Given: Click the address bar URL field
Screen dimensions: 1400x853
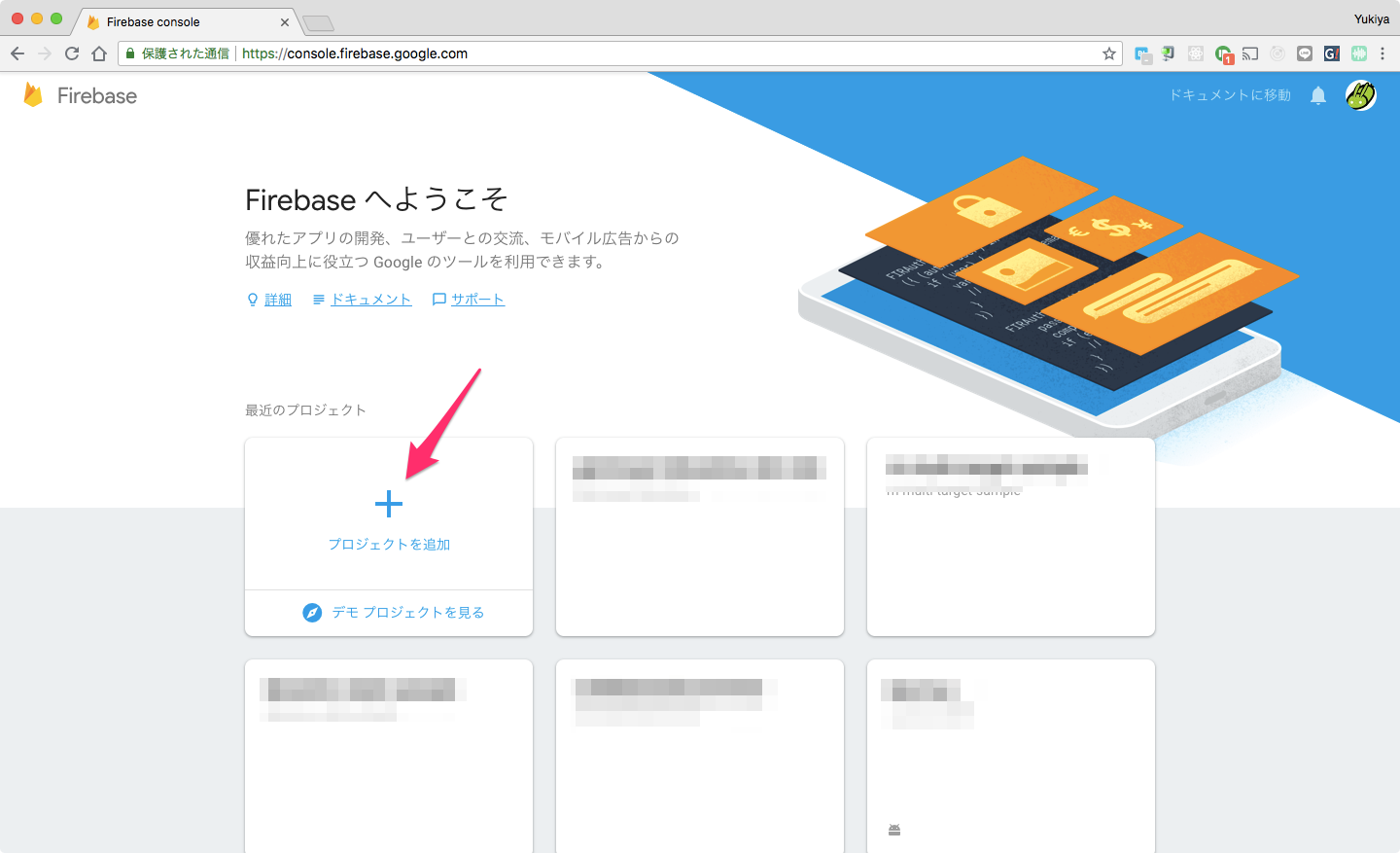Looking at the screenshot, I should pyautogui.click(x=620, y=53).
